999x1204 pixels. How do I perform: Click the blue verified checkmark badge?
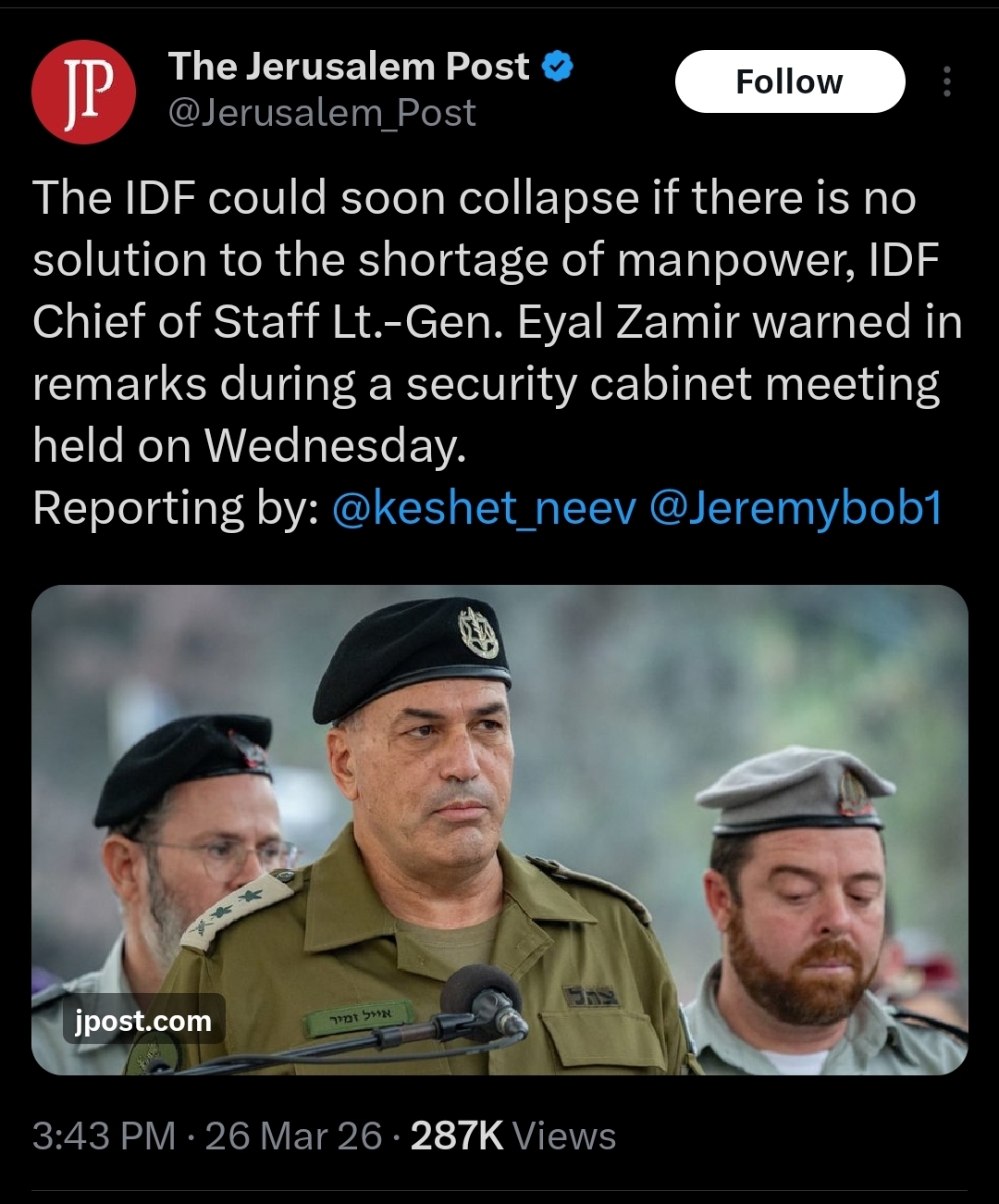[x=557, y=67]
